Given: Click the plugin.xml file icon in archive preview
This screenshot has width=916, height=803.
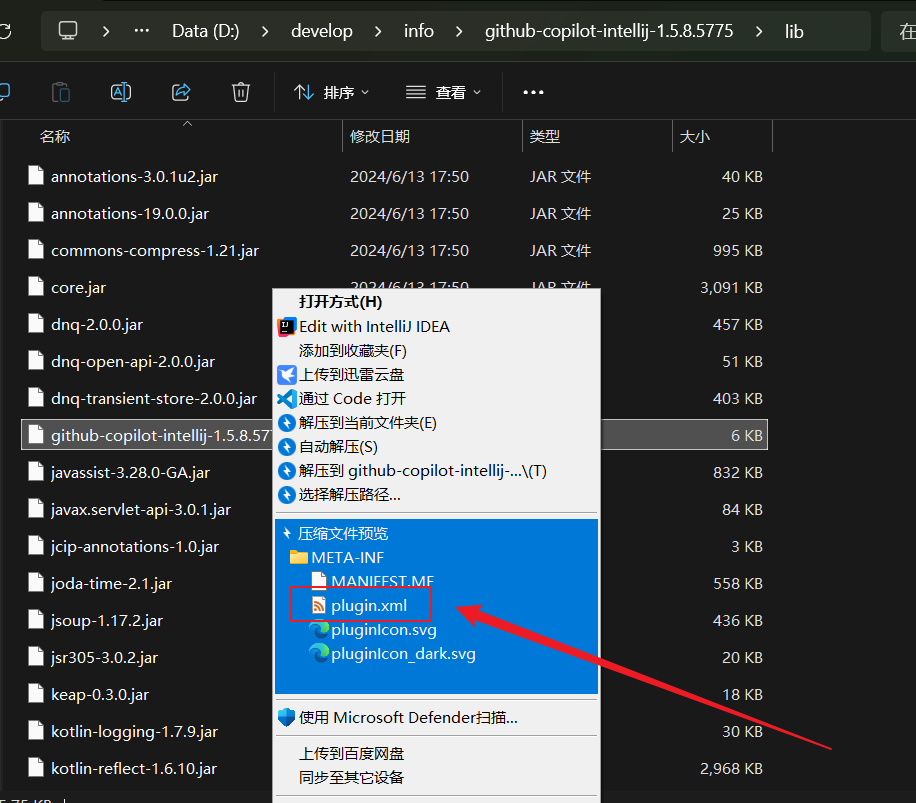Looking at the screenshot, I should coord(319,606).
